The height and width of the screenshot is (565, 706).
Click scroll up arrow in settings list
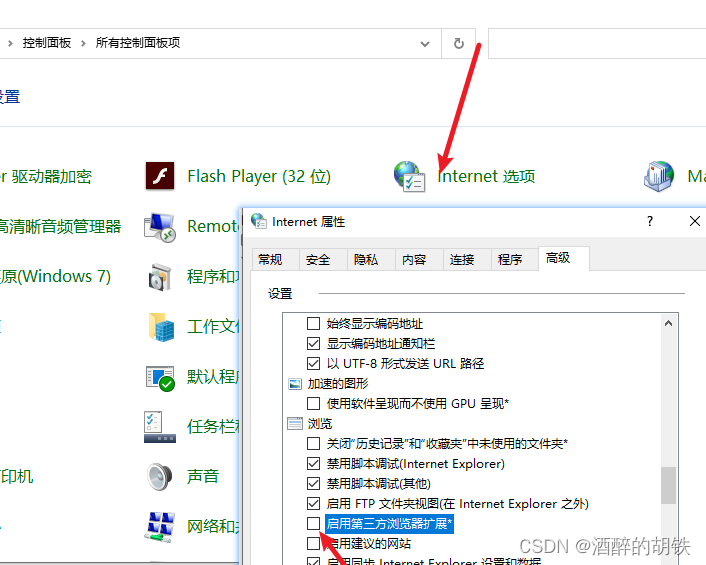pos(668,323)
